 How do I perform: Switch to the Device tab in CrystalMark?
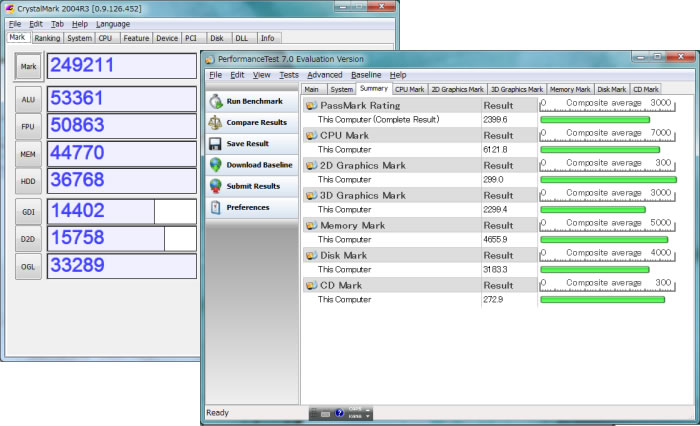tap(167, 38)
